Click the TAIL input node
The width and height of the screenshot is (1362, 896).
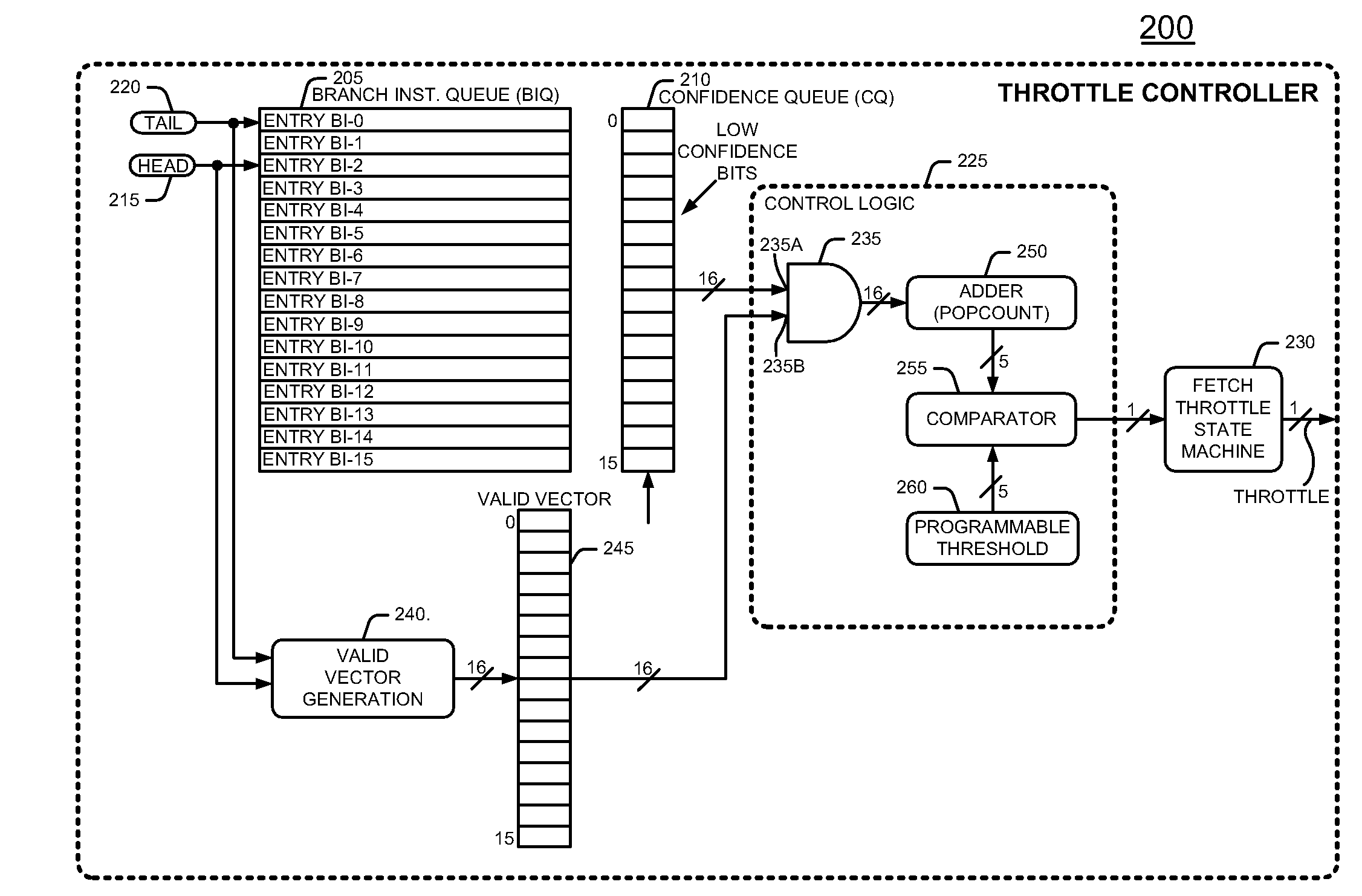156,118
